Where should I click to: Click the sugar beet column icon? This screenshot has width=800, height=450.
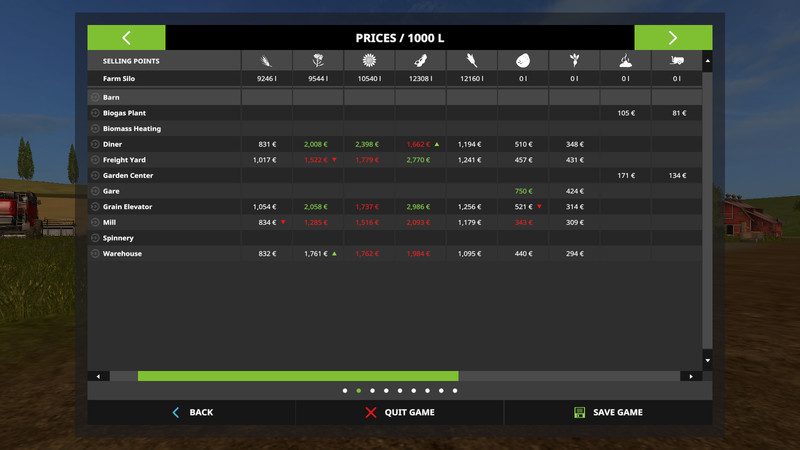click(x=574, y=61)
